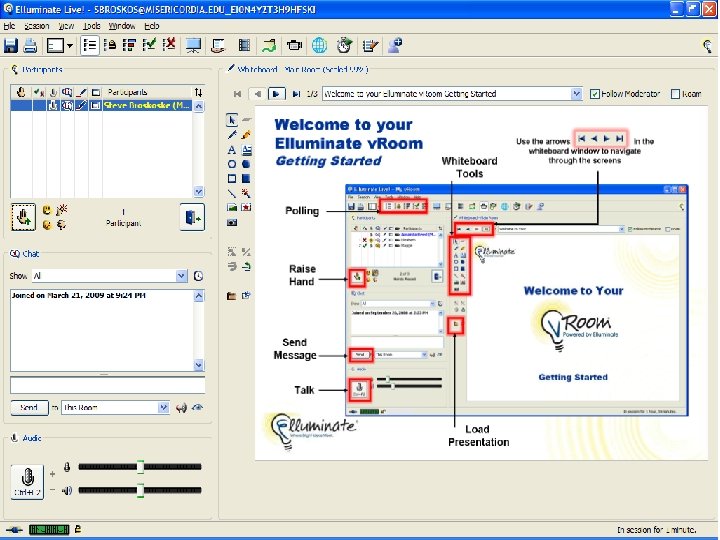Raise hand using the hand button

23,217
